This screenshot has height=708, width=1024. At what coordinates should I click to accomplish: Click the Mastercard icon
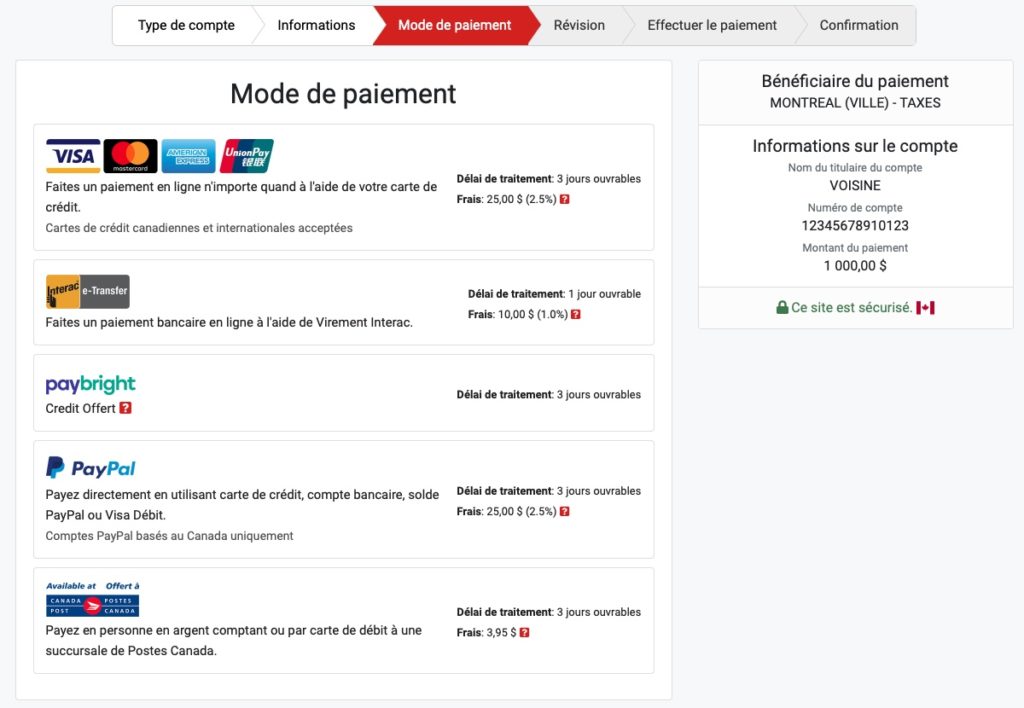pos(130,155)
